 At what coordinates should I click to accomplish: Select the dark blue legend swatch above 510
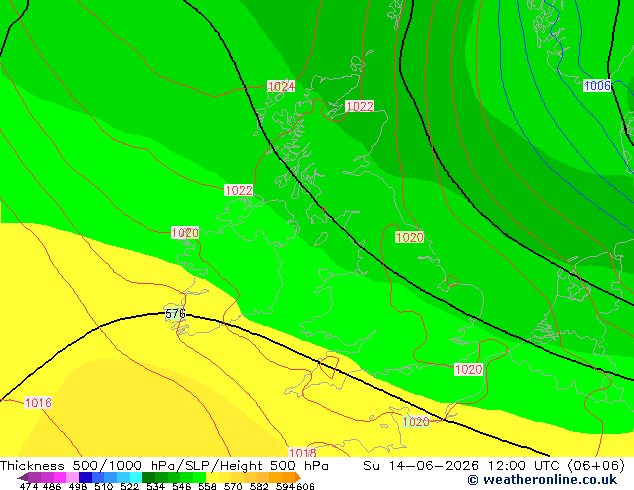pyautogui.click(x=85, y=477)
